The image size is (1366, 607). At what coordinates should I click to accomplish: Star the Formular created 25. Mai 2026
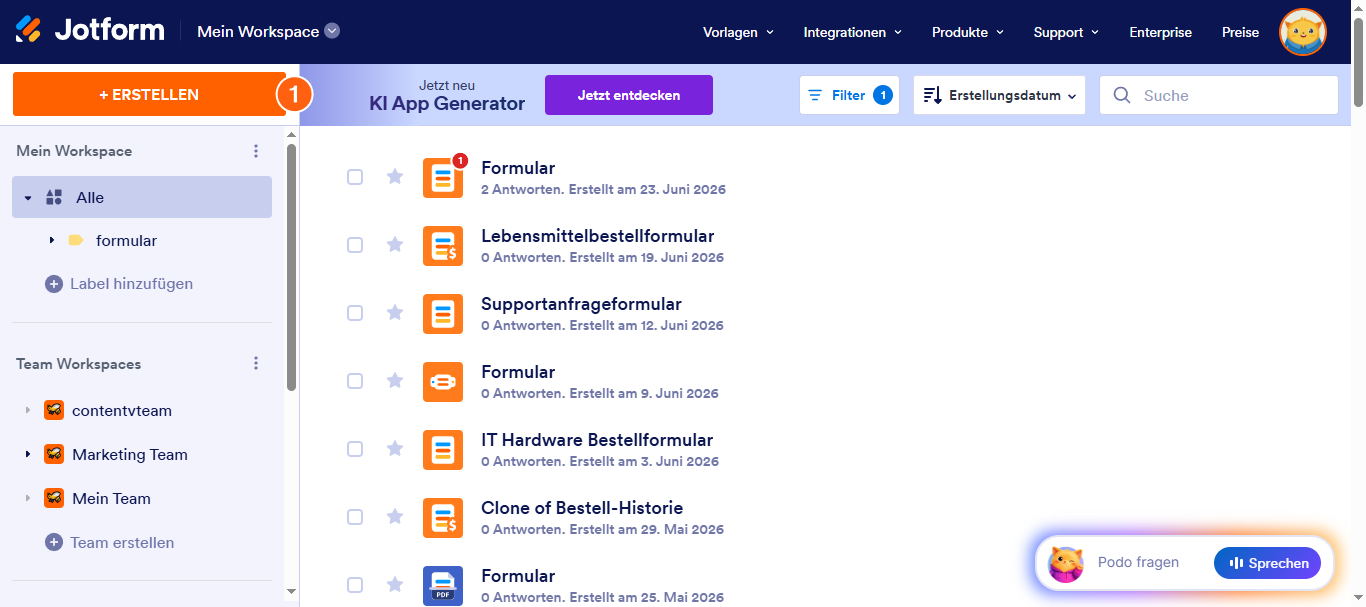(395, 585)
